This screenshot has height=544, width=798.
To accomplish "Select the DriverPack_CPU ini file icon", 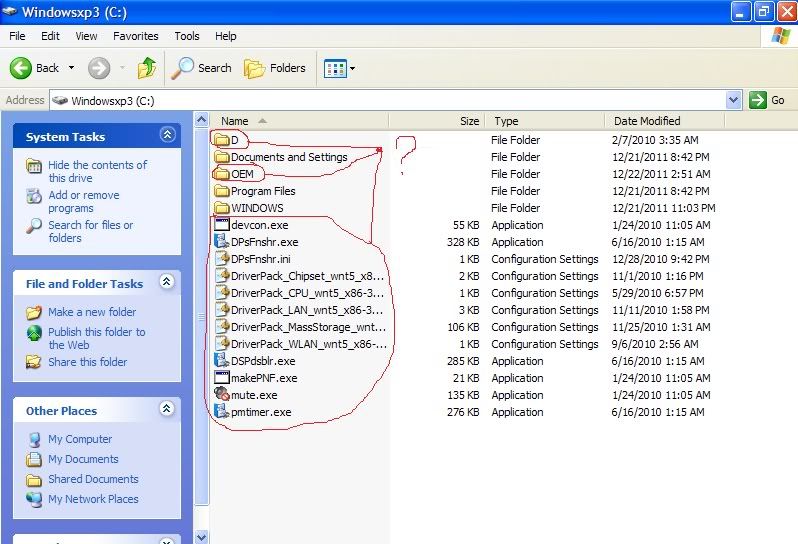I will [222, 293].
